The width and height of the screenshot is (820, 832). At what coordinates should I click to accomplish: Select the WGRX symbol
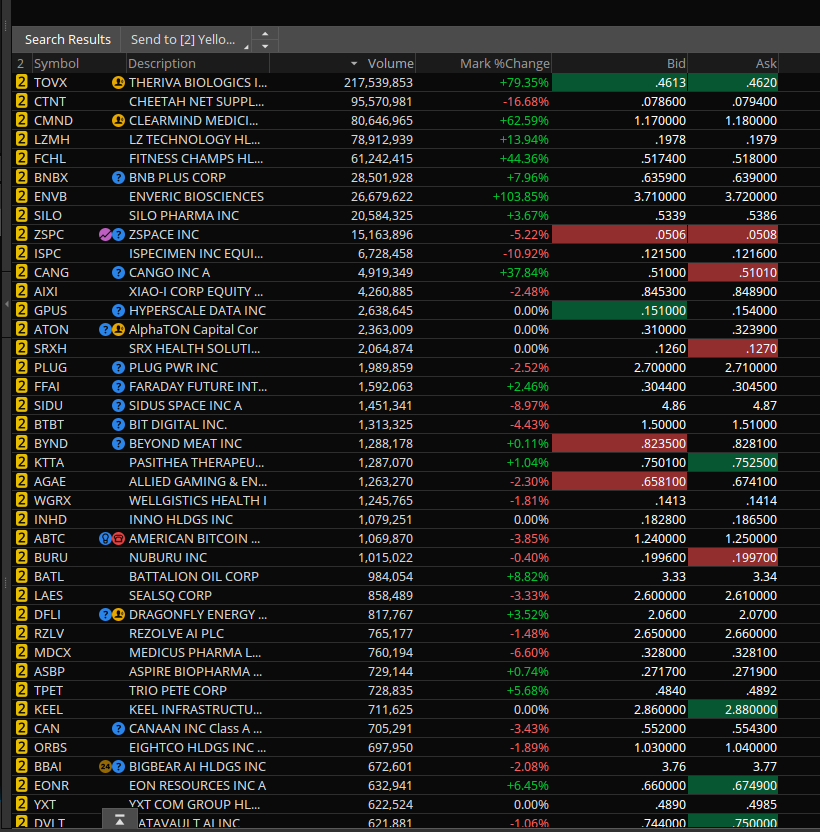(x=53, y=500)
